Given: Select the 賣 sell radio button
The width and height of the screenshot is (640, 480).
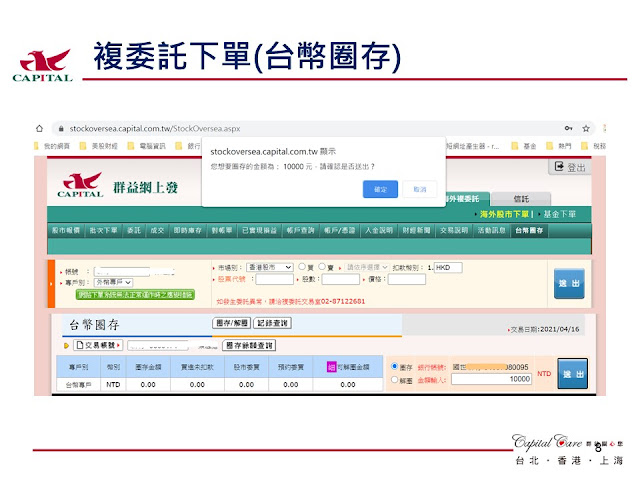Looking at the screenshot, I should click(x=322, y=267).
